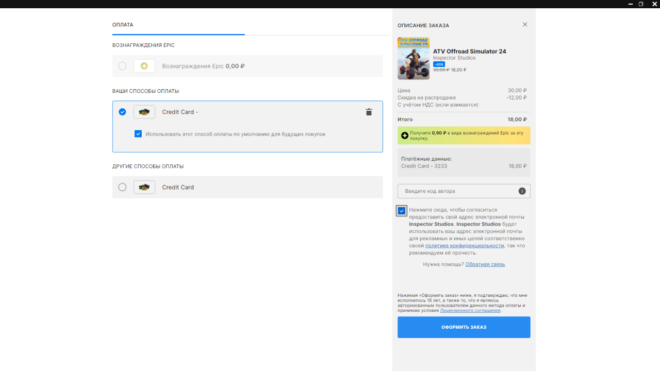The image size is (660, 371).
Task: Toggle email sharing consent checkbox for Inspector Studios
Action: point(402,211)
